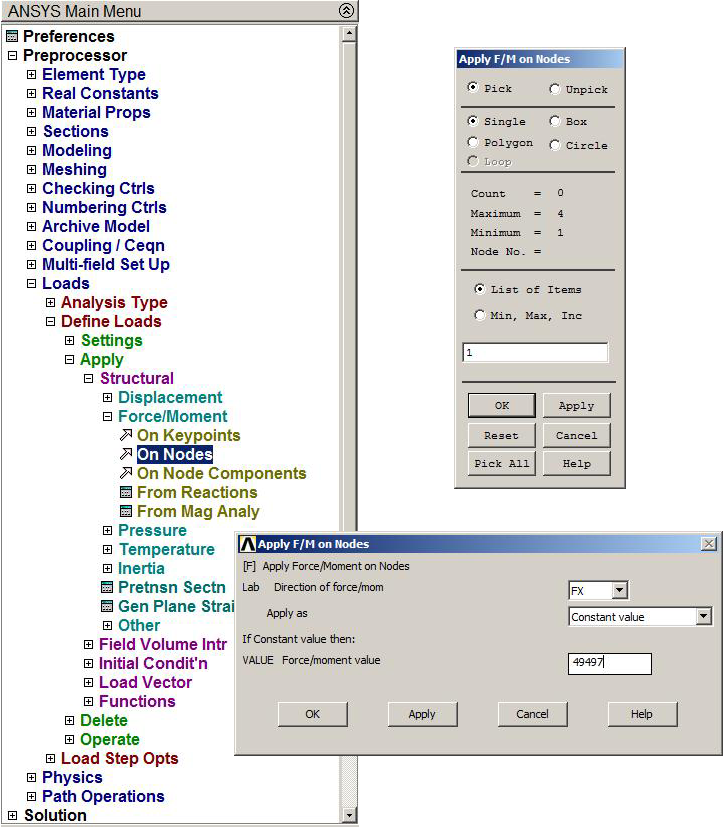The height and width of the screenshot is (827, 723).
Task: Open the FX force direction dropdown
Action: pos(620,591)
